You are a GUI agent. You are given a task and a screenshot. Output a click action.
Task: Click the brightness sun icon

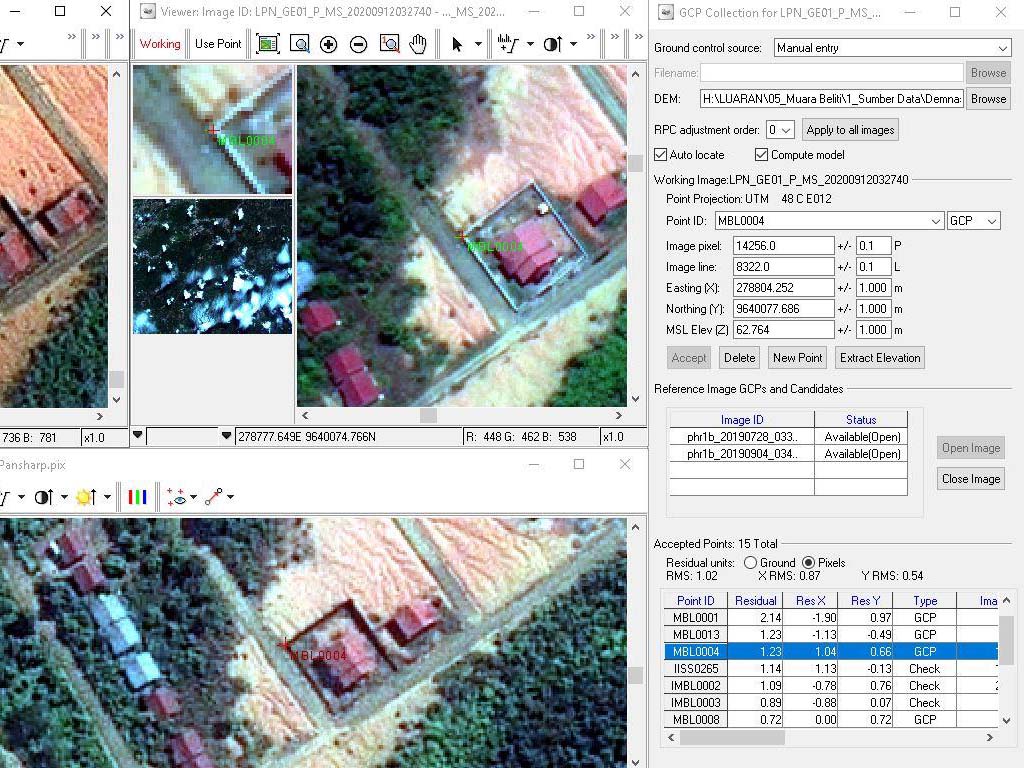pos(84,497)
